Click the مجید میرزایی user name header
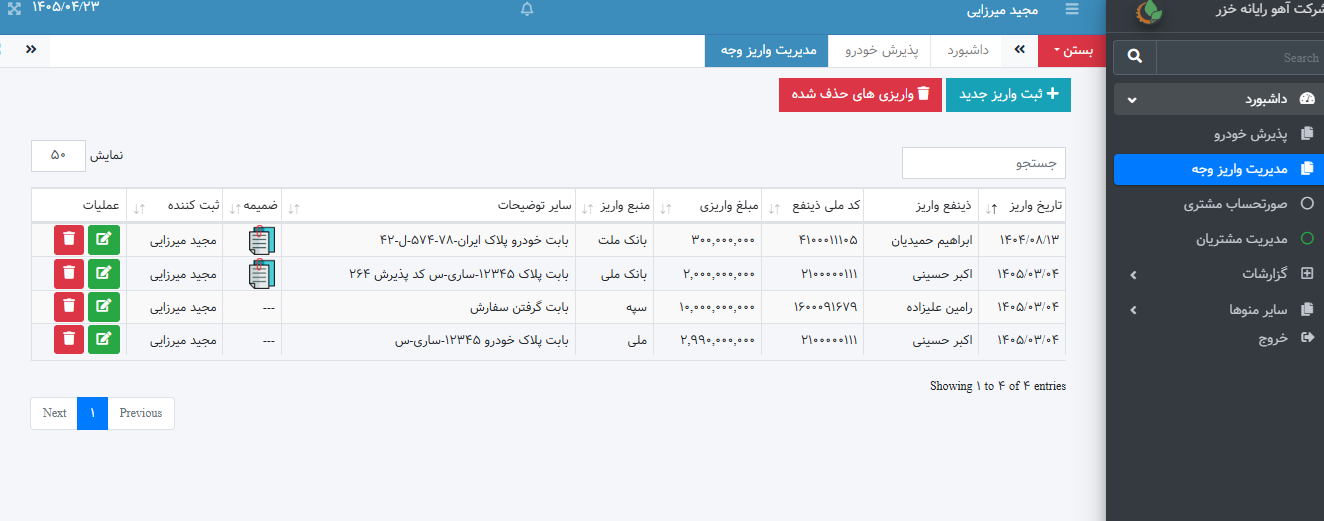The width and height of the screenshot is (1324, 521). point(1002,11)
